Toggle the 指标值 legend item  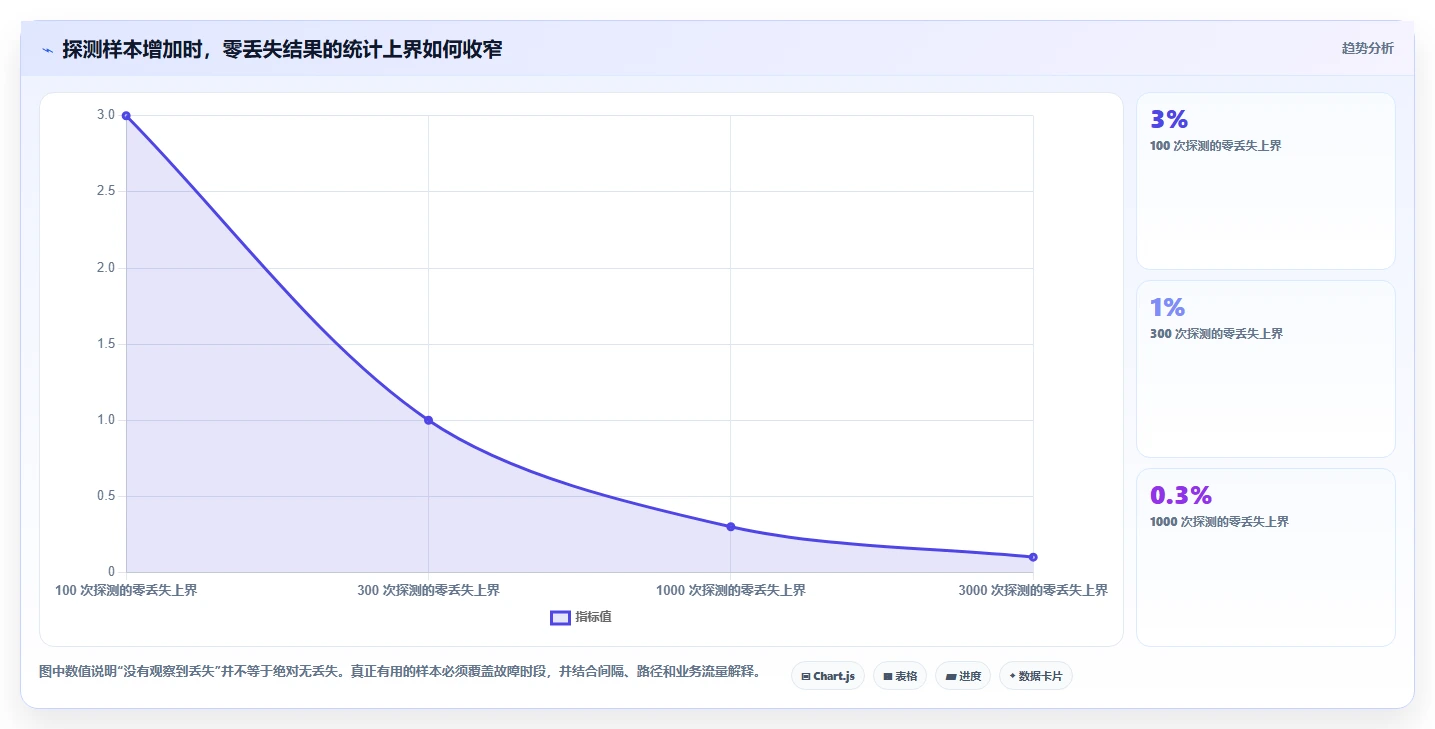click(581, 617)
